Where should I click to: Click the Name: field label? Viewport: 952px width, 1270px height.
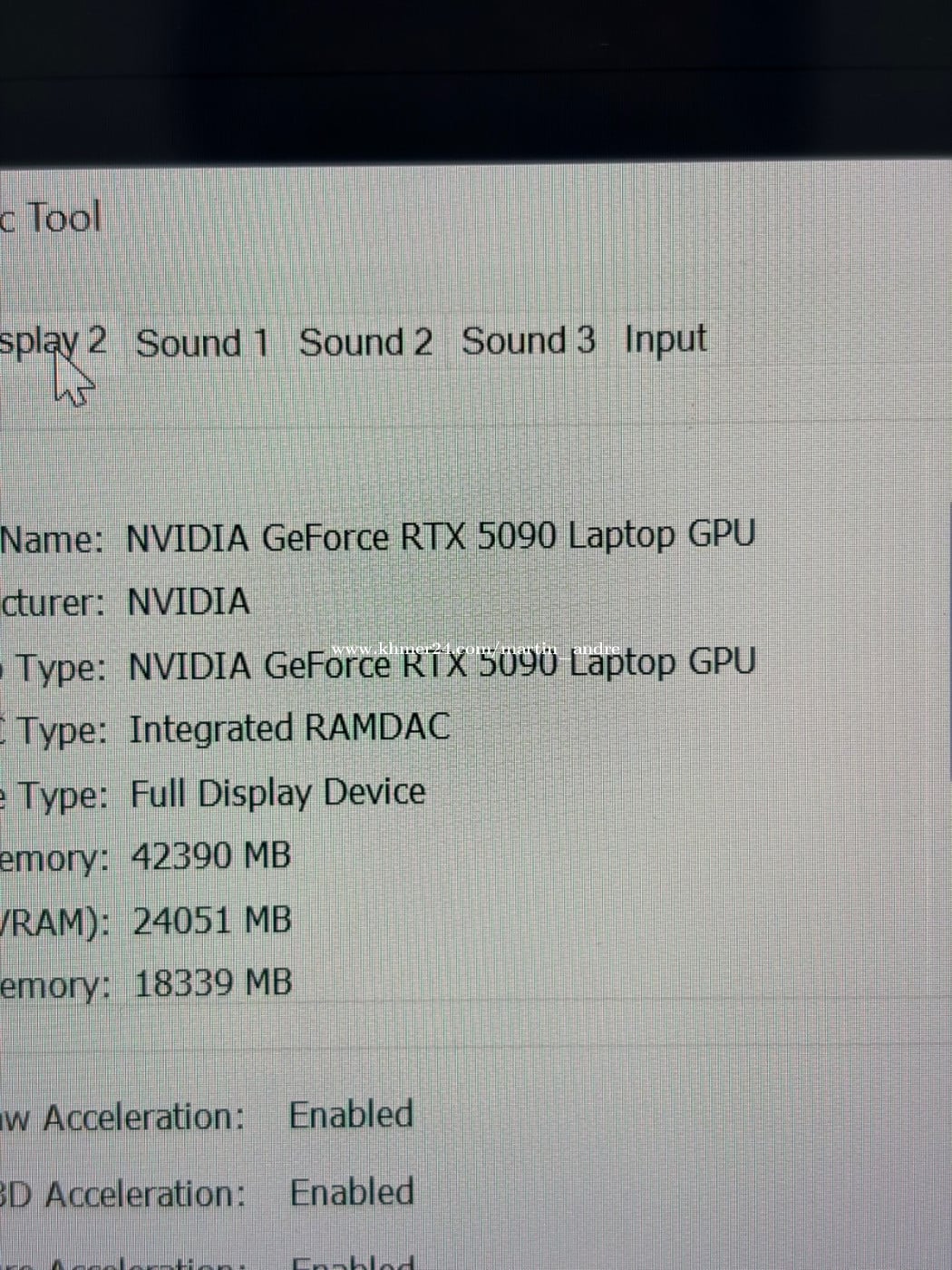[x=52, y=540]
